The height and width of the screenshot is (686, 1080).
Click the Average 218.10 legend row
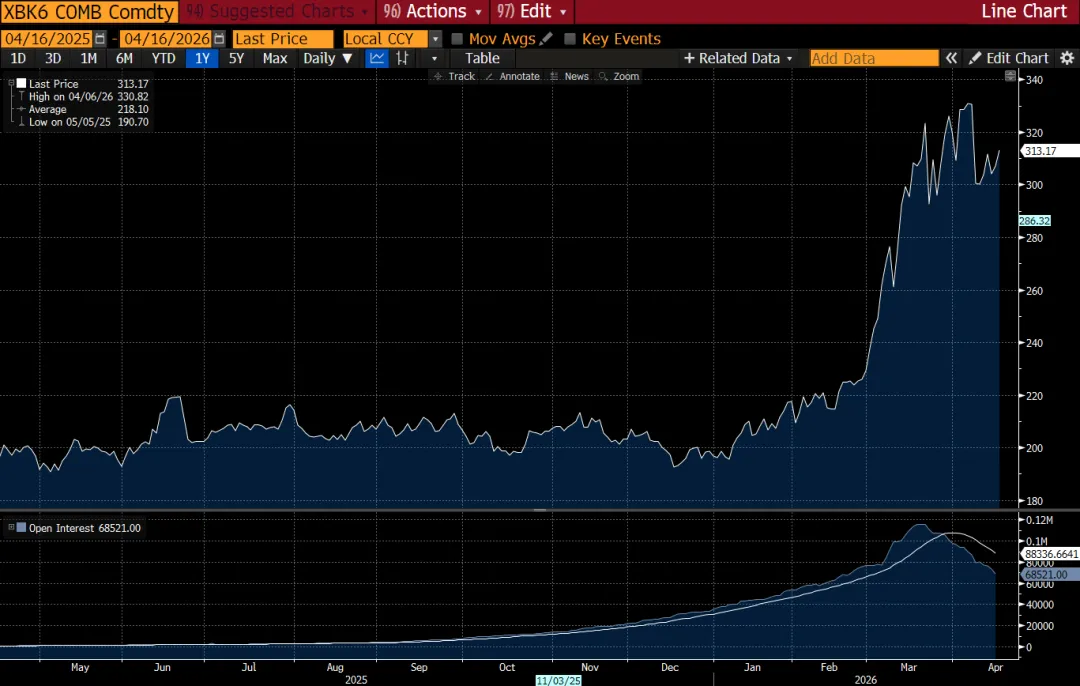[x=83, y=110]
